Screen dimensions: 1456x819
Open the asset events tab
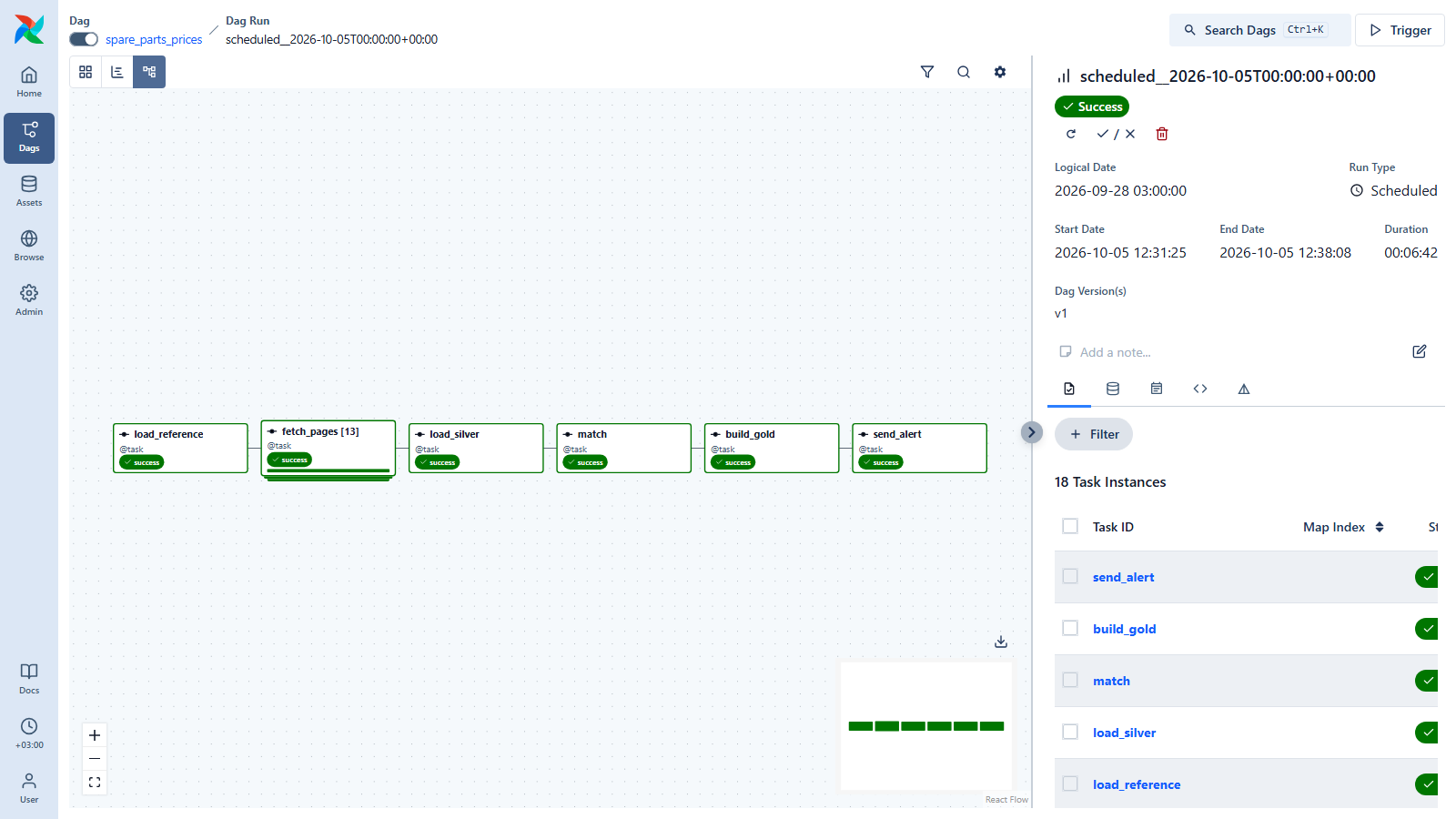point(1113,389)
